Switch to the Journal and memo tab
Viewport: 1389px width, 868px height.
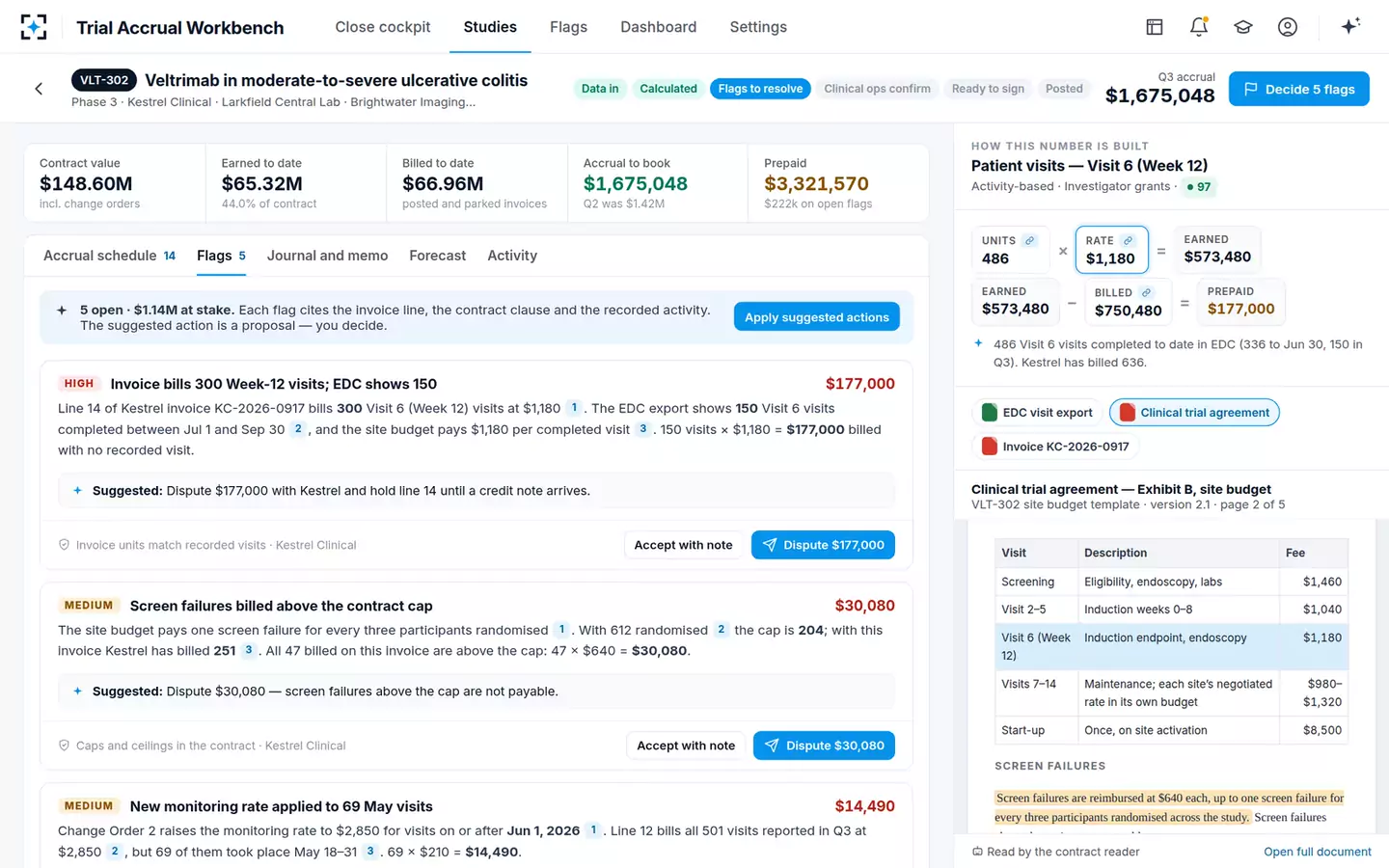tap(327, 256)
